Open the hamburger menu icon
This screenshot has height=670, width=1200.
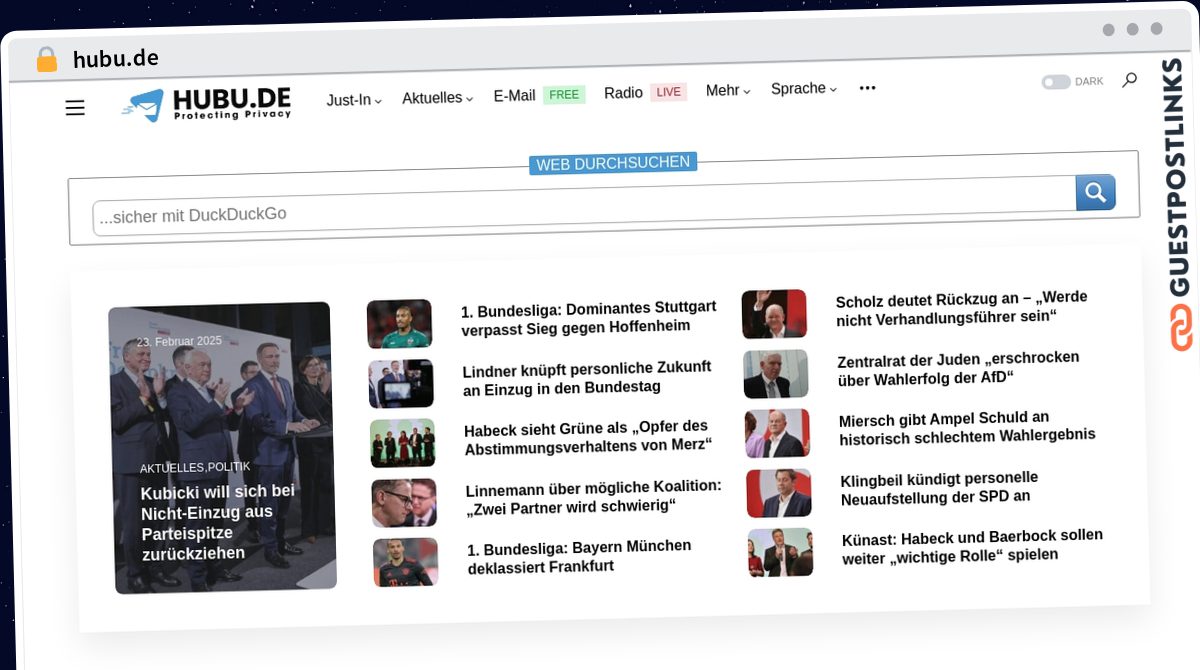(75, 108)
